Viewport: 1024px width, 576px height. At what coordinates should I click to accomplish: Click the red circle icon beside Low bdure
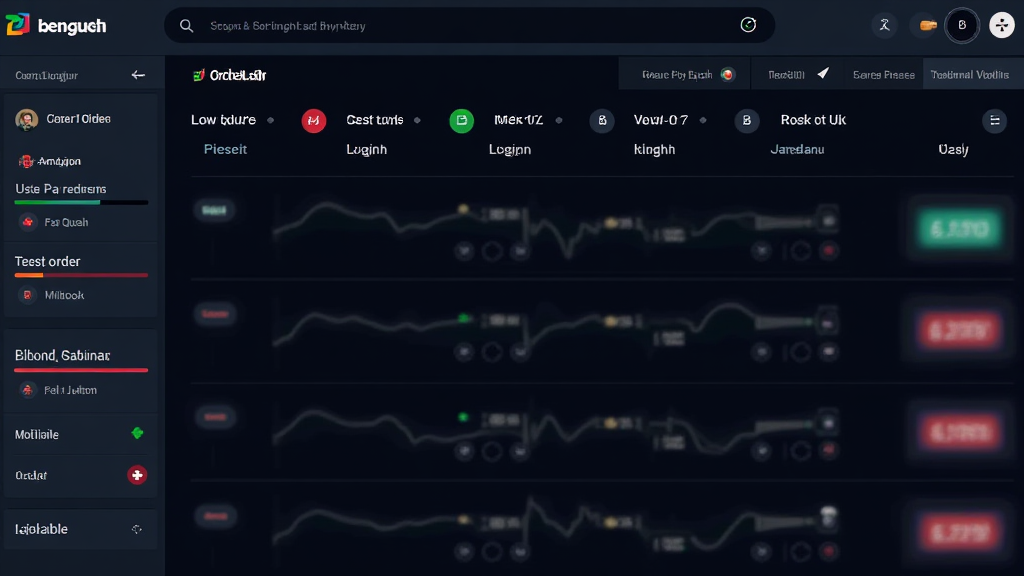314,121
